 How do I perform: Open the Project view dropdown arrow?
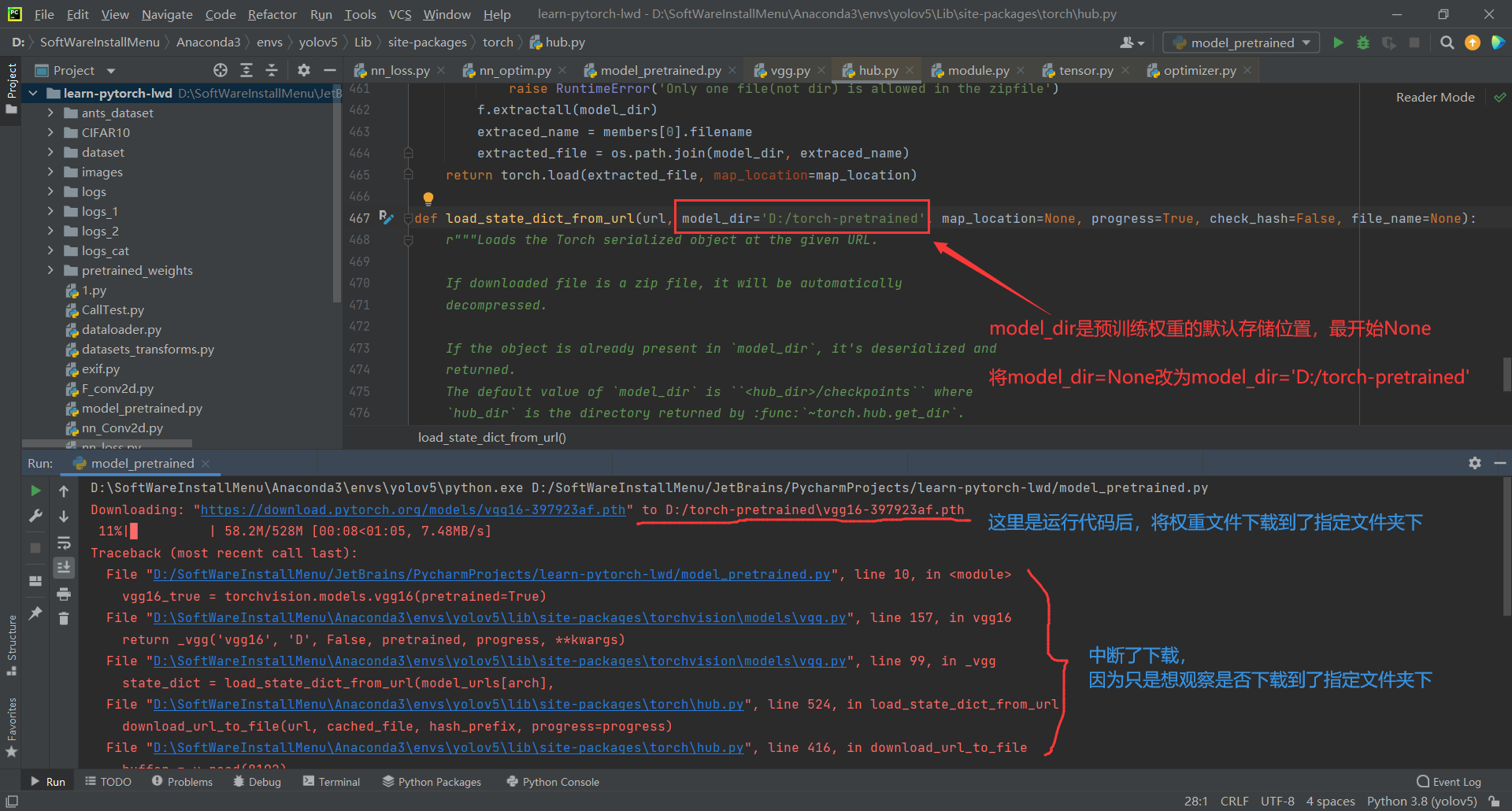pyautogui.click(x=111, y=71)
